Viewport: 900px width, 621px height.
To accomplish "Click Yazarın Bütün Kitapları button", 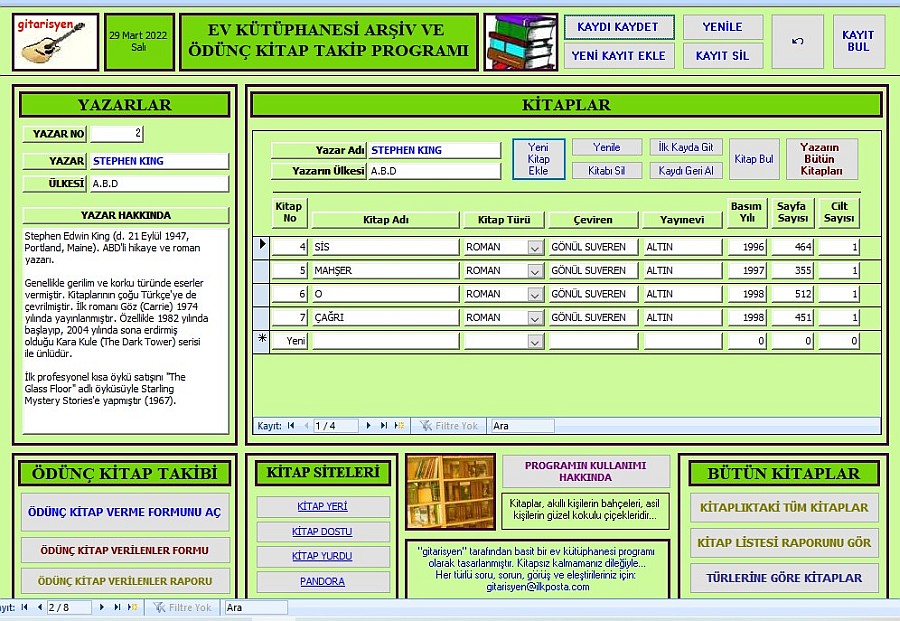I will [x=821, y=159].
